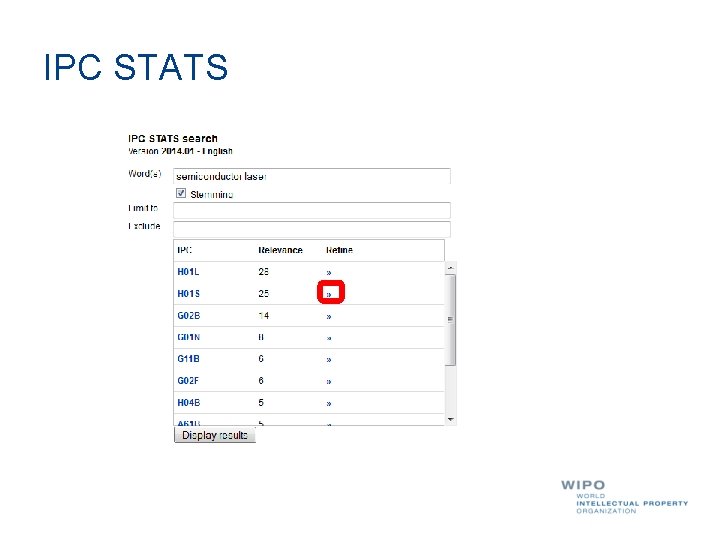Viewport: 720px width, 540px height.
Task: Click the results list scrollbar thumb
Action: [450, 320]
